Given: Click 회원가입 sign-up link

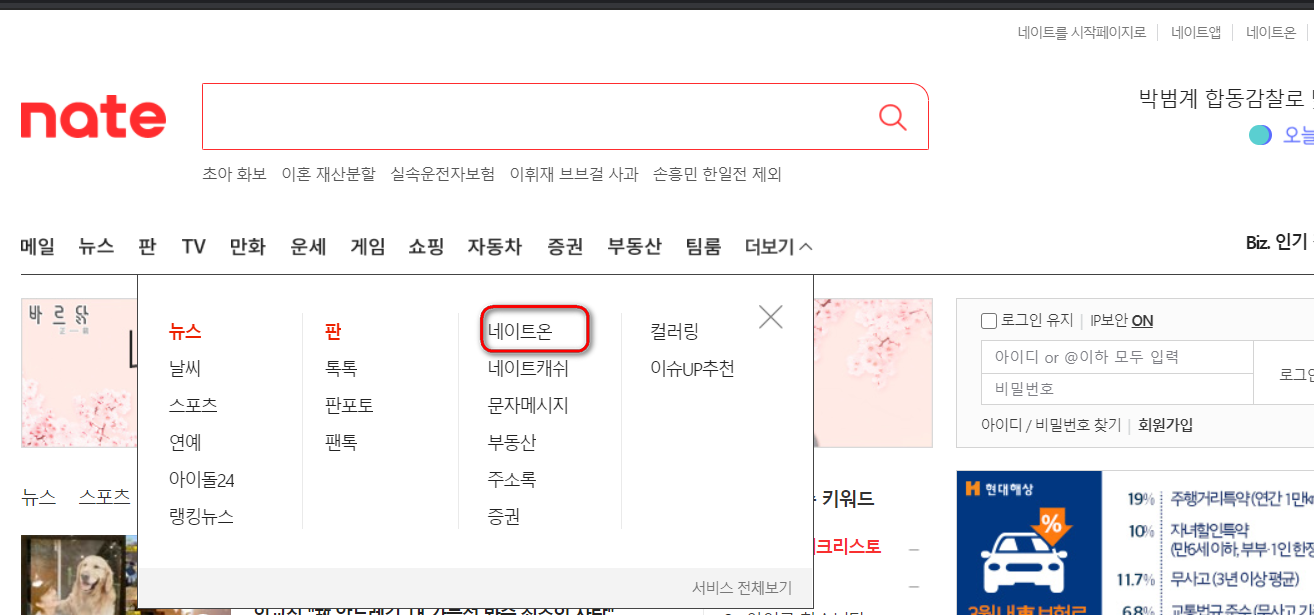Looking at the screenshot, I should point(1165,425).
